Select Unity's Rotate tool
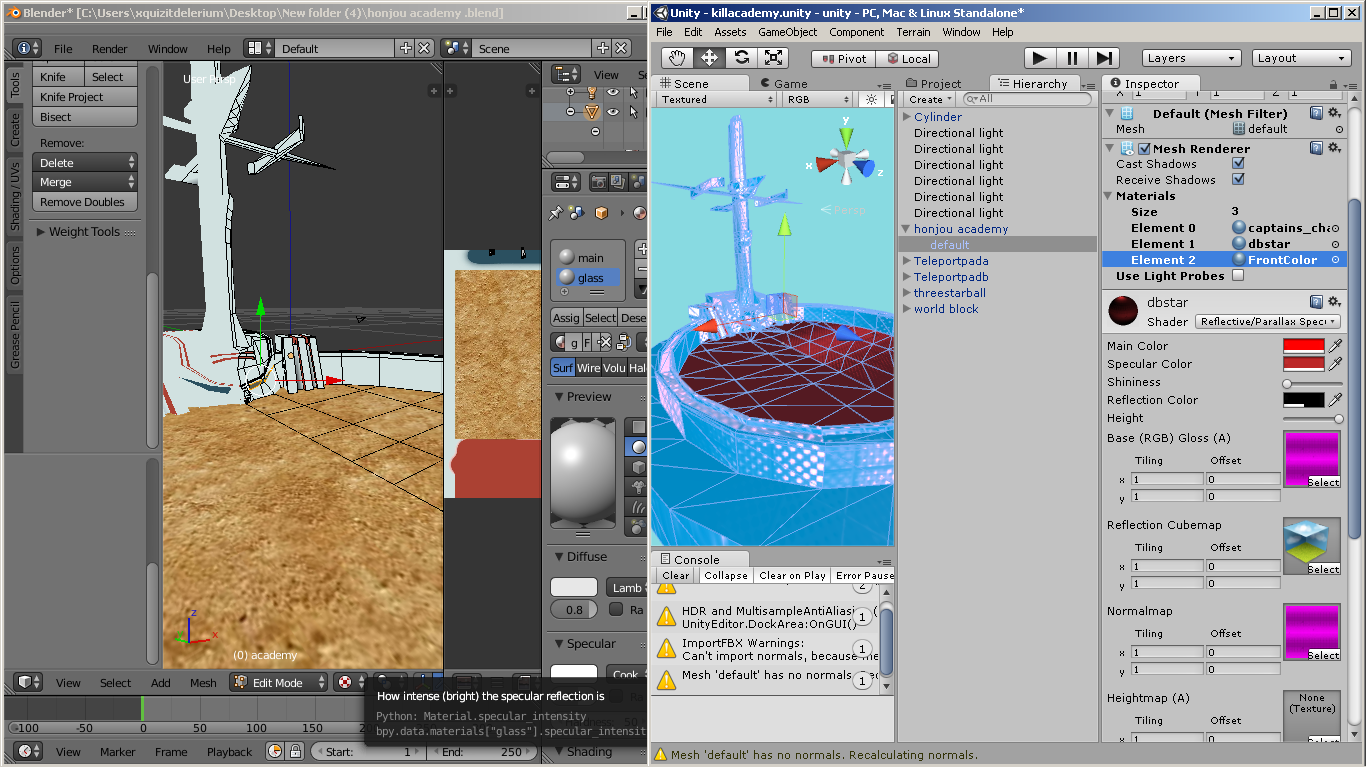Screen dimensions: 1366x768 pos(741,58)
